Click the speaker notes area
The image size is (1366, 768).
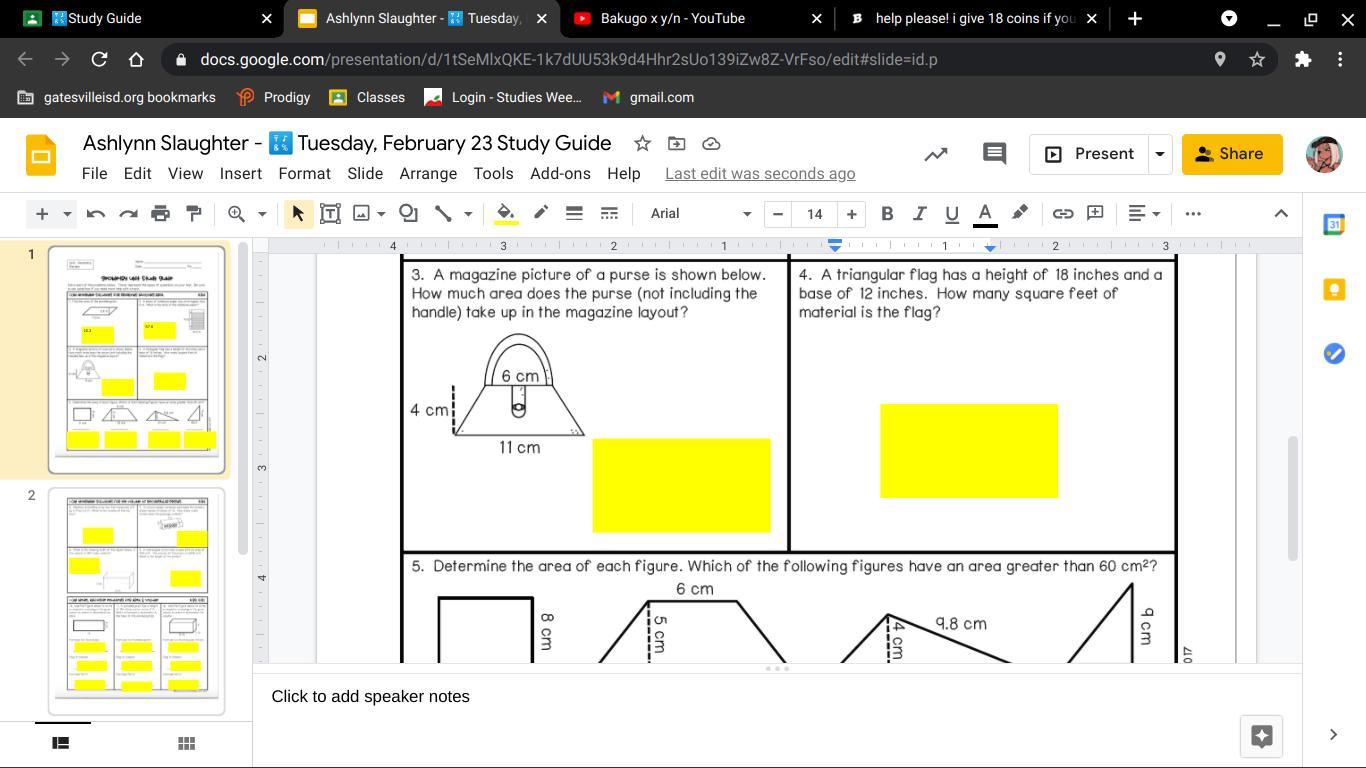click(777, 696)
